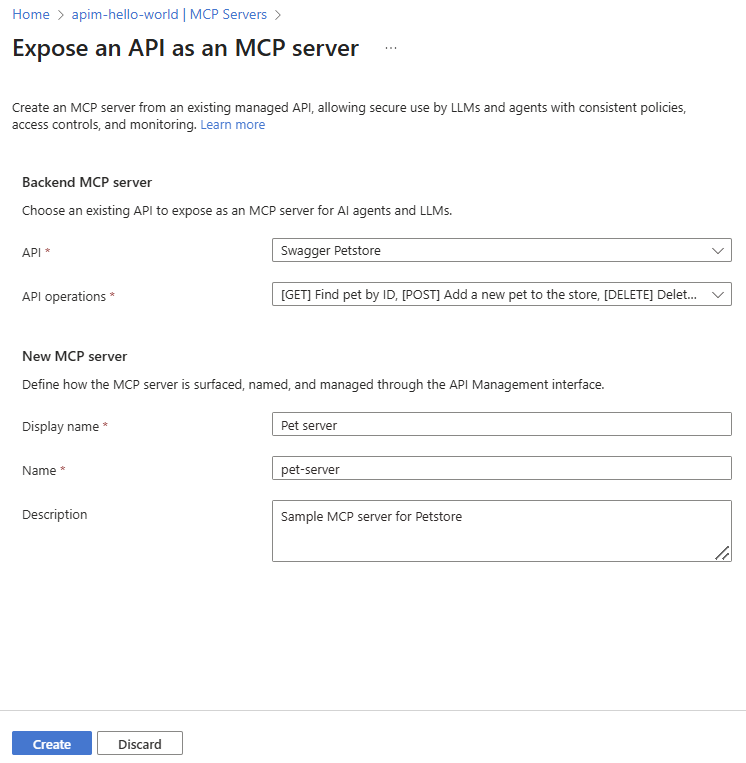
Task: Select the Swagger Petstore API field
Action: 490,251
